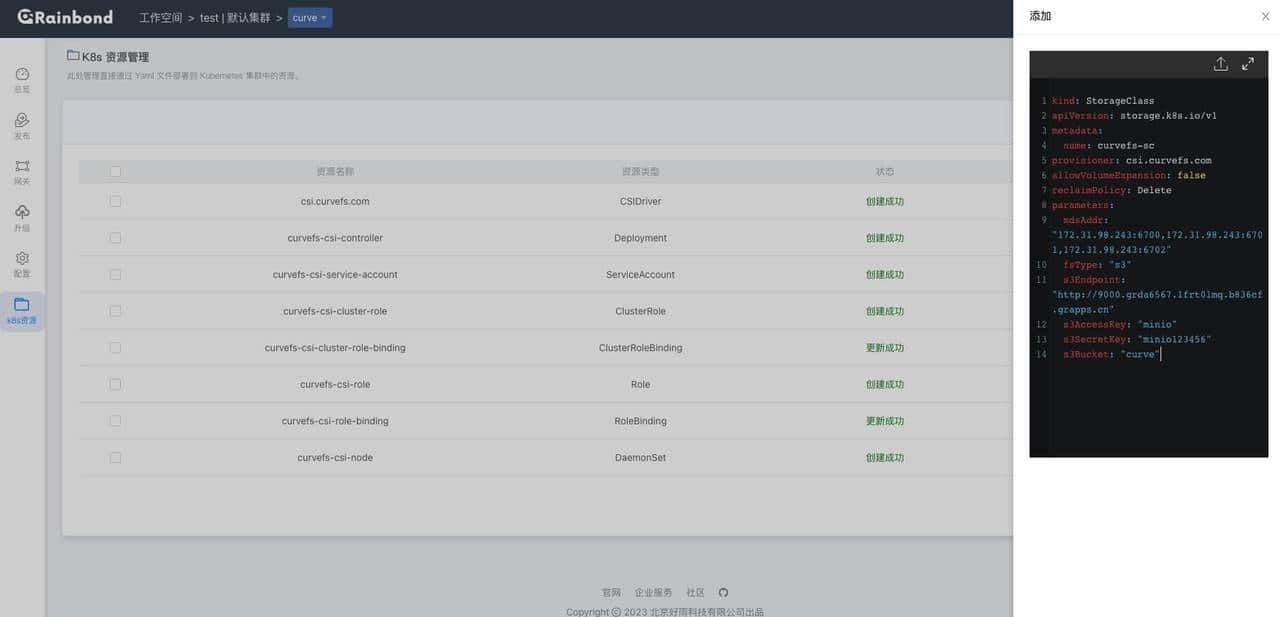Click the test | 默认集群 breadcrumb
The width and height of the screenshot is (1280, 617).
click(x=235, y=18)
